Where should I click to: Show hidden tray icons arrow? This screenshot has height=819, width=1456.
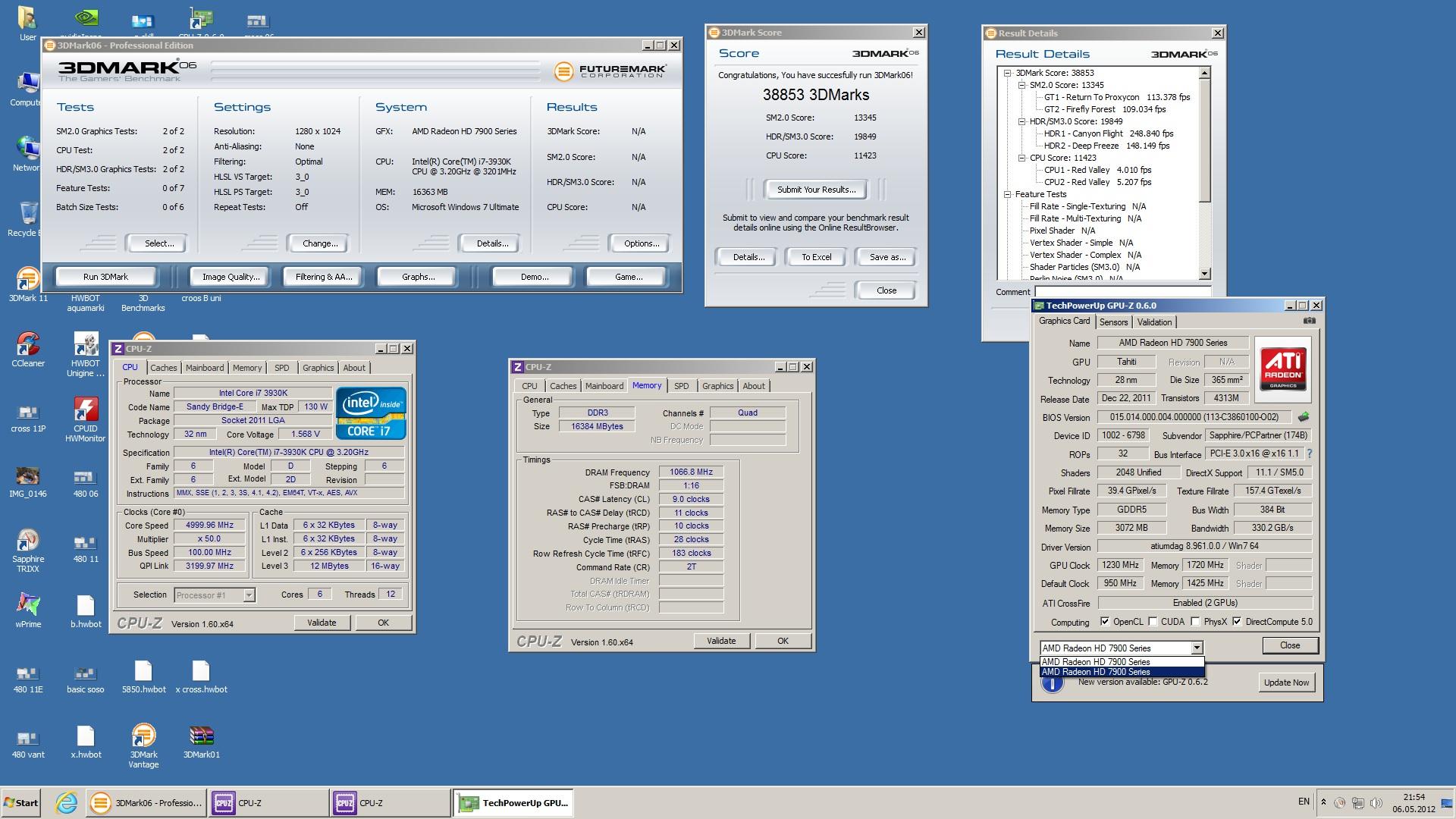(1323, 802)
